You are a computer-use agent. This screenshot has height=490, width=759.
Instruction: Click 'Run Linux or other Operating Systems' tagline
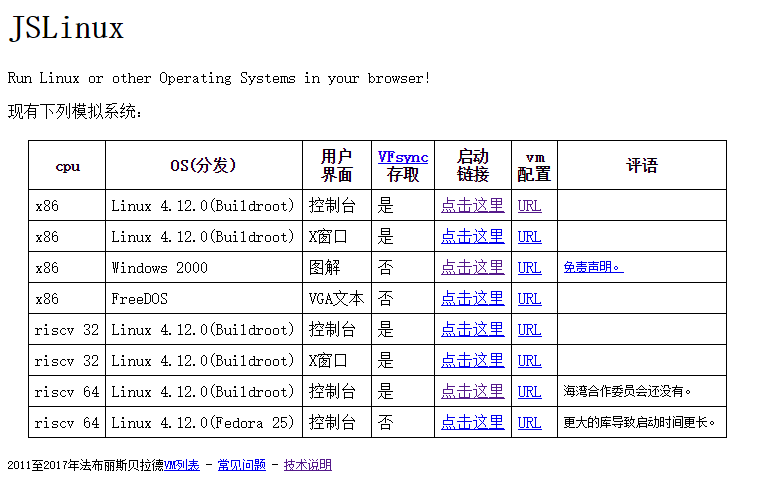[x=219, y=78]
